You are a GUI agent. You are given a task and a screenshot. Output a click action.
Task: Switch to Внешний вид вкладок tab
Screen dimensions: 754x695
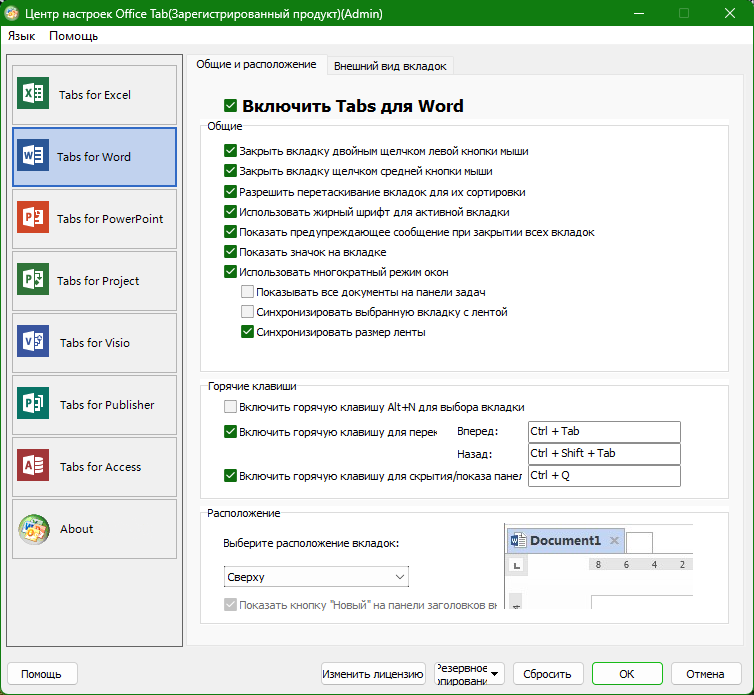point(390,66)
